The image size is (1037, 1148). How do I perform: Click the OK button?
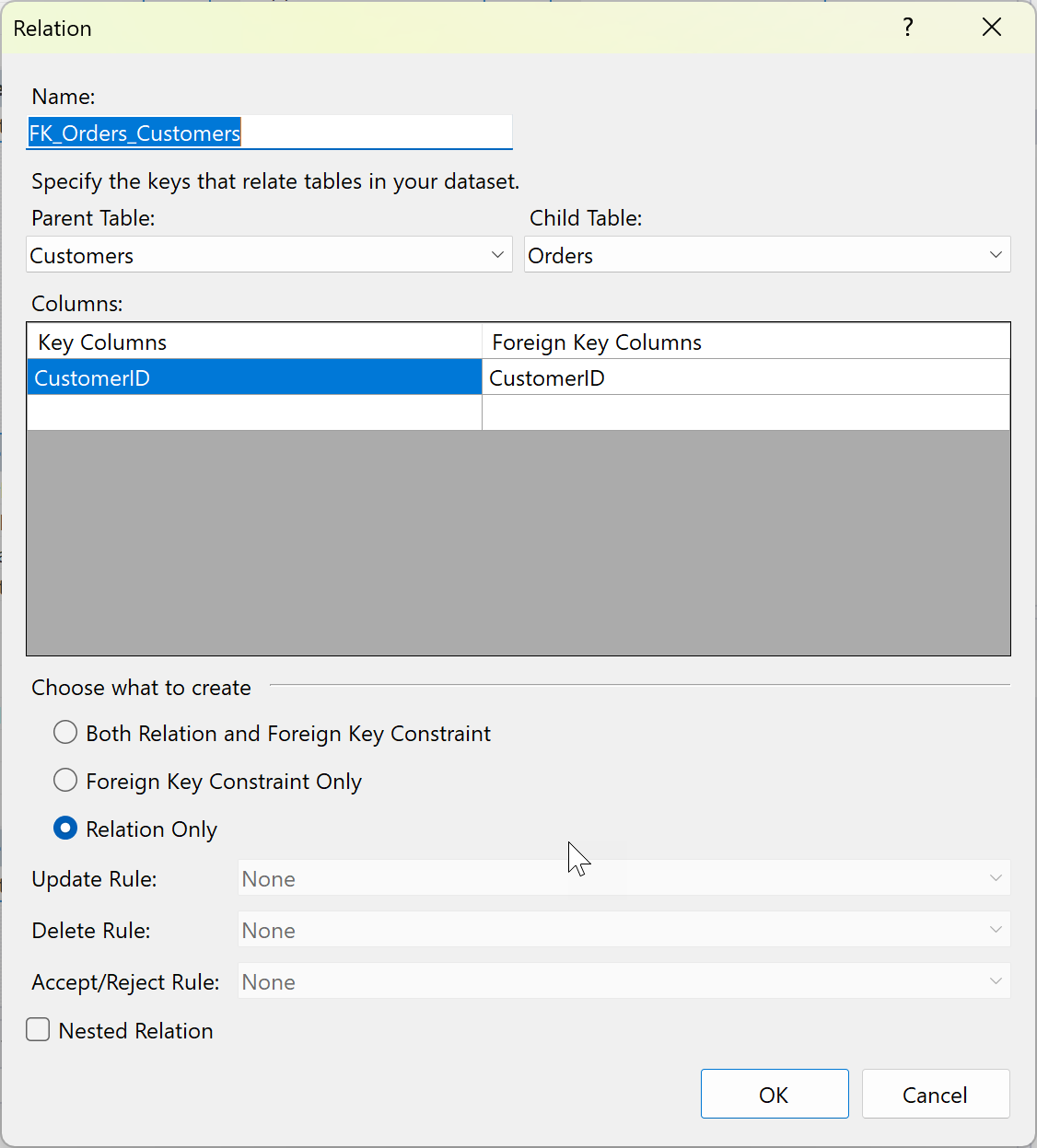tap(775, 1094)
